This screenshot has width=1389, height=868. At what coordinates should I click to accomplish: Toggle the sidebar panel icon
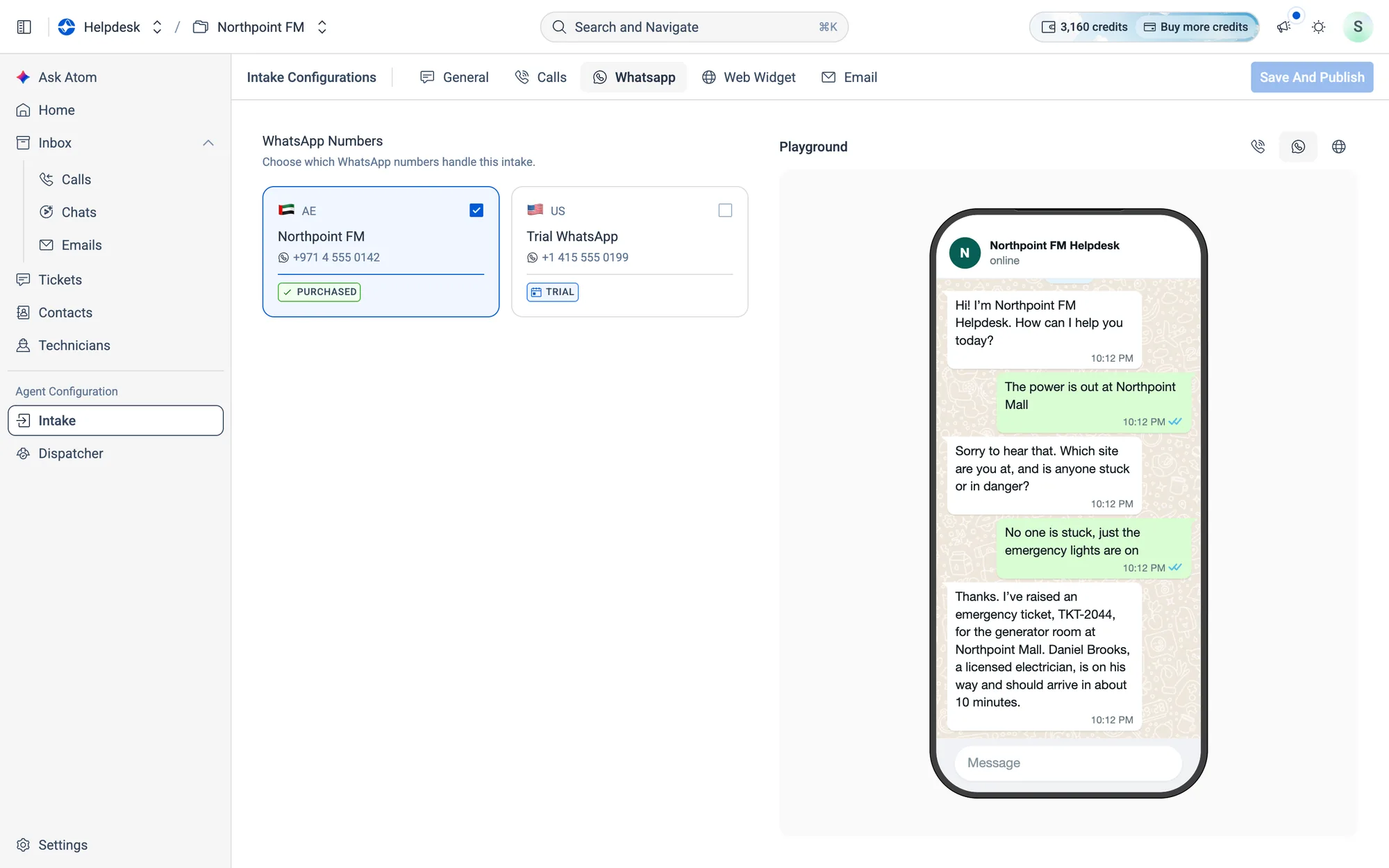click(24, 27)
